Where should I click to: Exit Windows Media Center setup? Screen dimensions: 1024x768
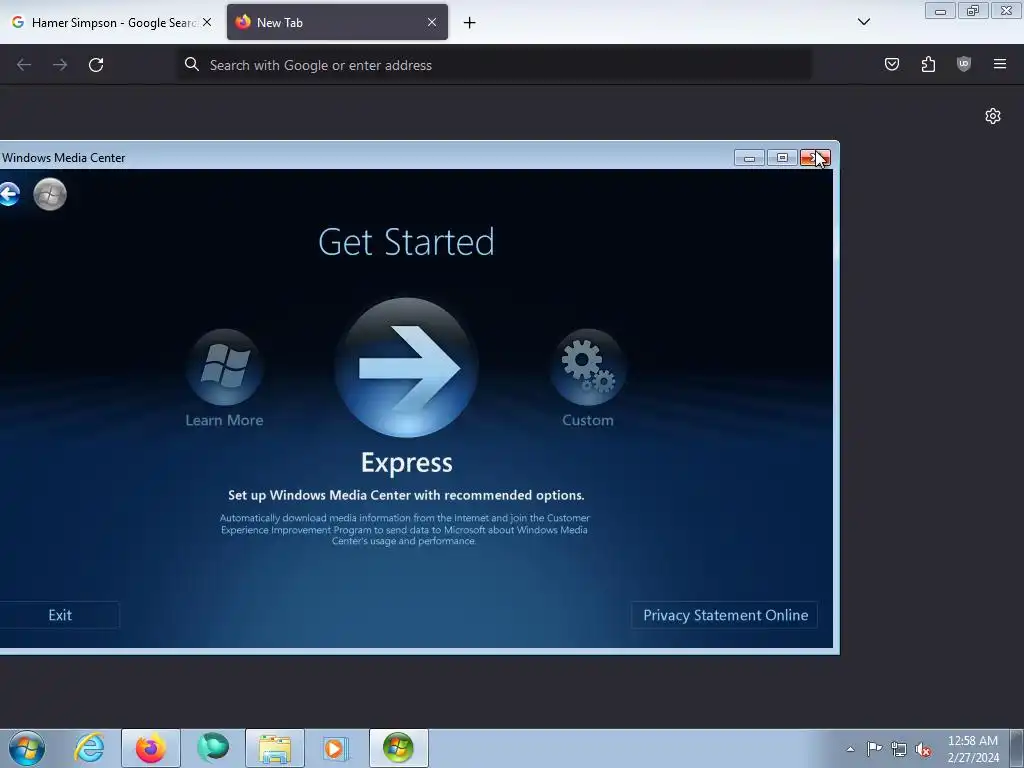(59, 615)
